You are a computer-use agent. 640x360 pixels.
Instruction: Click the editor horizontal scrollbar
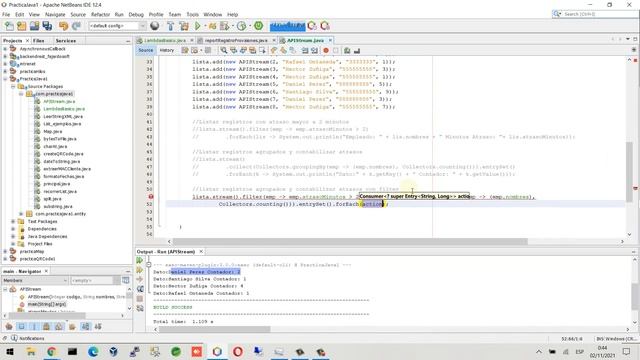tap(350, 241)
